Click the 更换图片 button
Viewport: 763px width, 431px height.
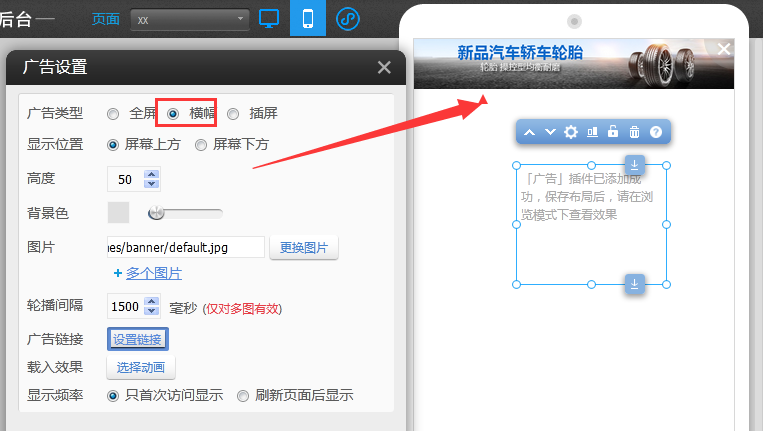(304, 248)
